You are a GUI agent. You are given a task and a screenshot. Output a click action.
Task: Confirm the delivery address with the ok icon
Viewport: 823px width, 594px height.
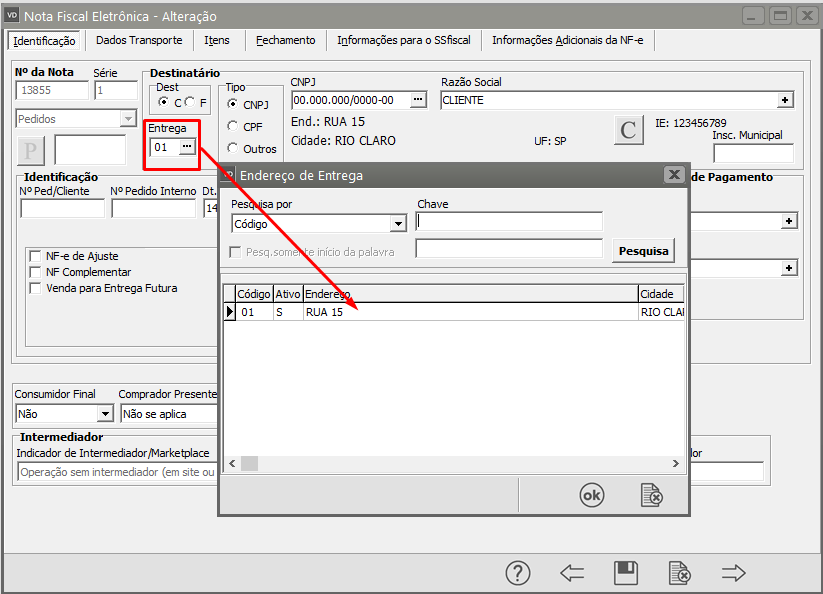[x=592, y=495]
